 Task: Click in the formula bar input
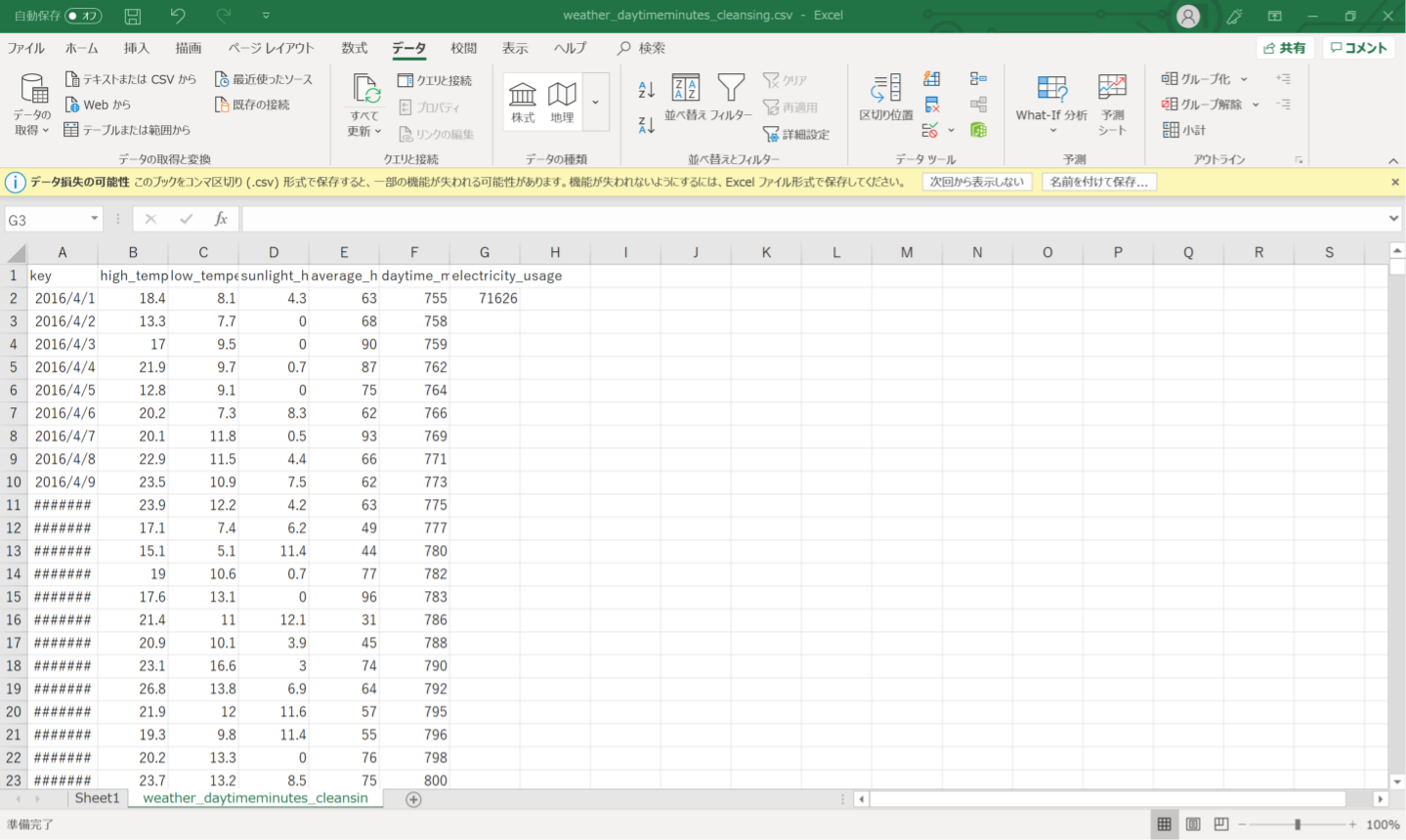[x=813, y=219]
